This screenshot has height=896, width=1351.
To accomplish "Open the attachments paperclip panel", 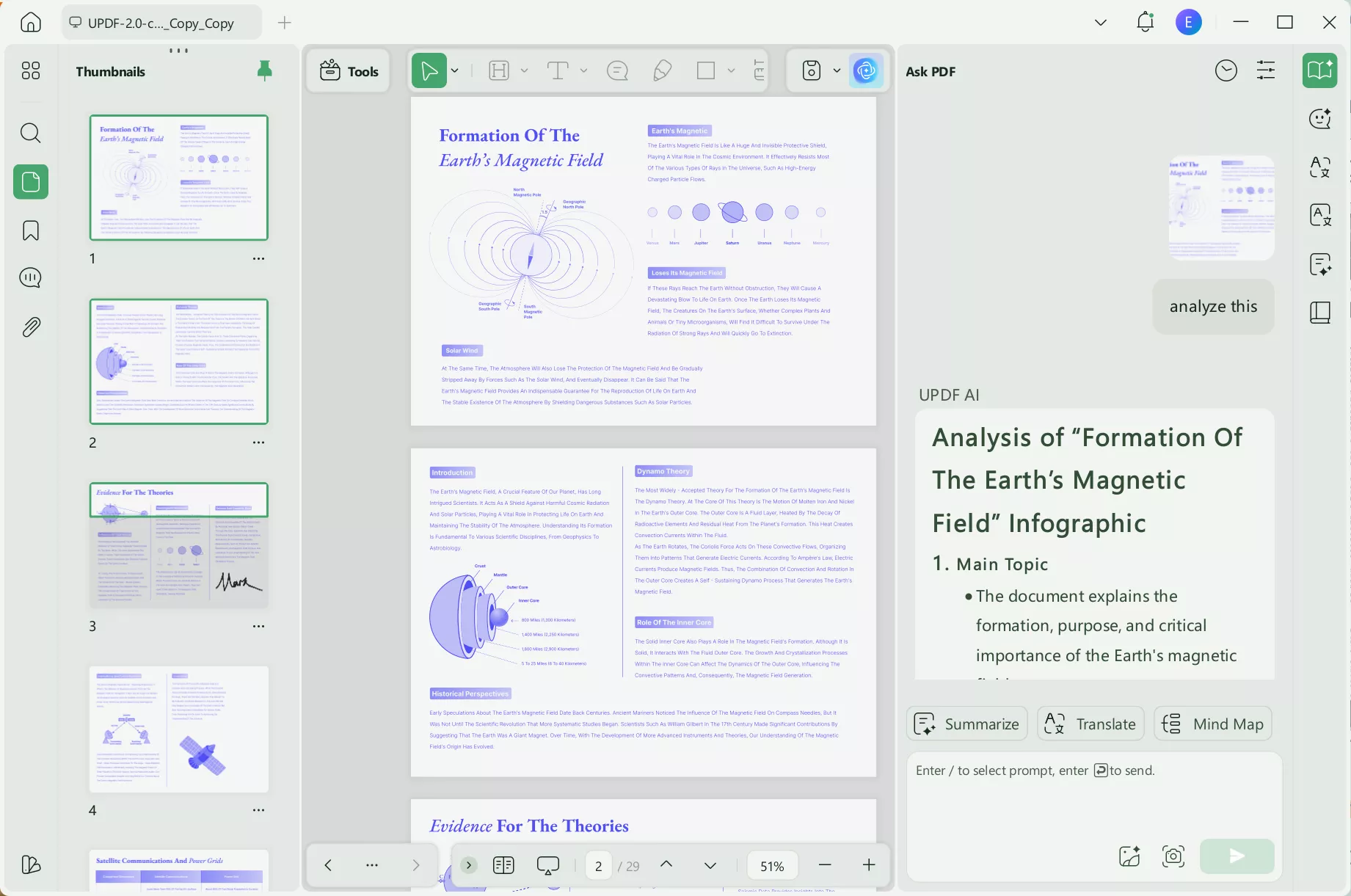I will tap(31, 327).
